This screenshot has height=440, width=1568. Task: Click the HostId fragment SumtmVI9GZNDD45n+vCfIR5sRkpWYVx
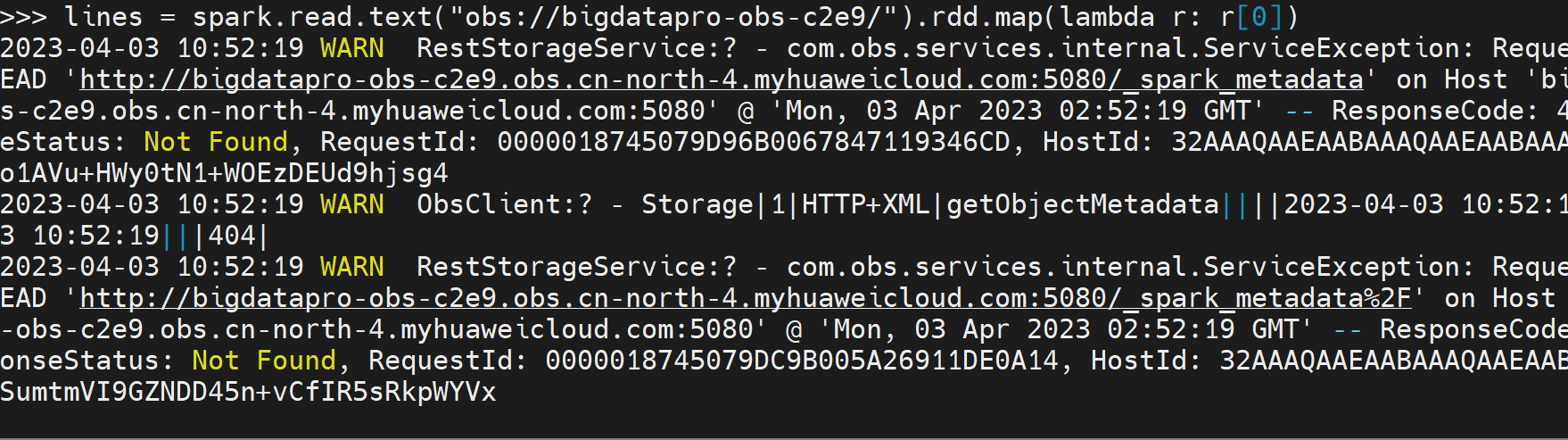[x=248, y=392]
